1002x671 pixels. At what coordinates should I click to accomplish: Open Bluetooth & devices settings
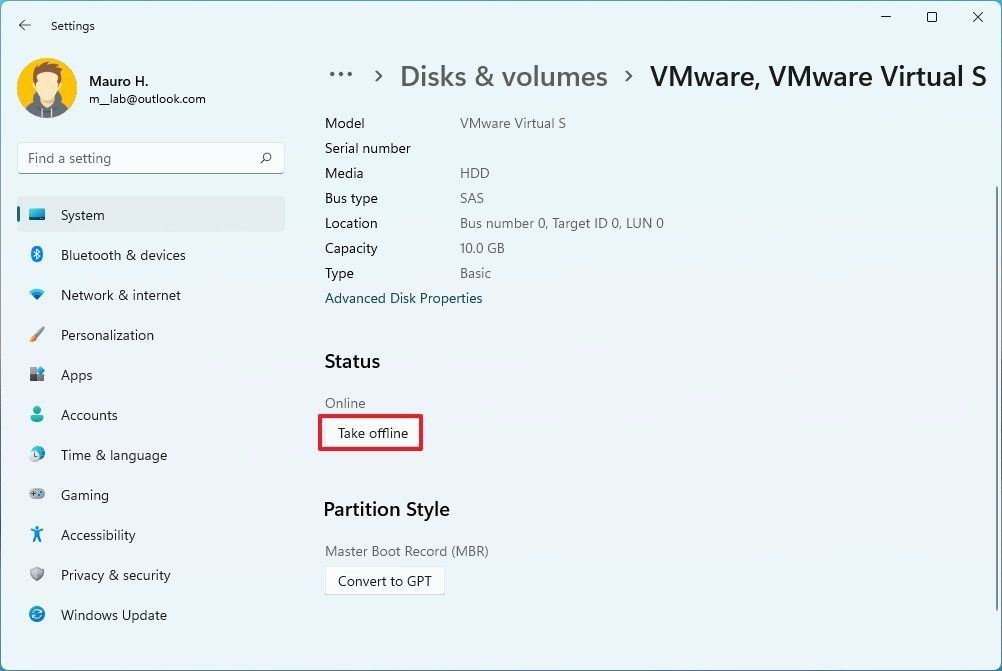click(122, 255)
